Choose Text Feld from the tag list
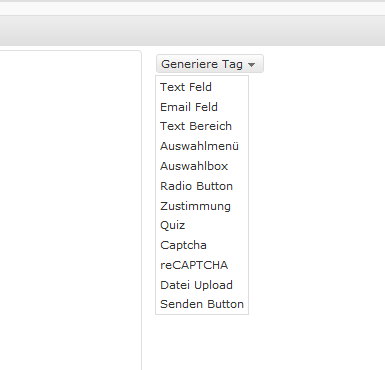Image resolution: width=385 pixels, height=370 pixels. [x=186, y=87]
